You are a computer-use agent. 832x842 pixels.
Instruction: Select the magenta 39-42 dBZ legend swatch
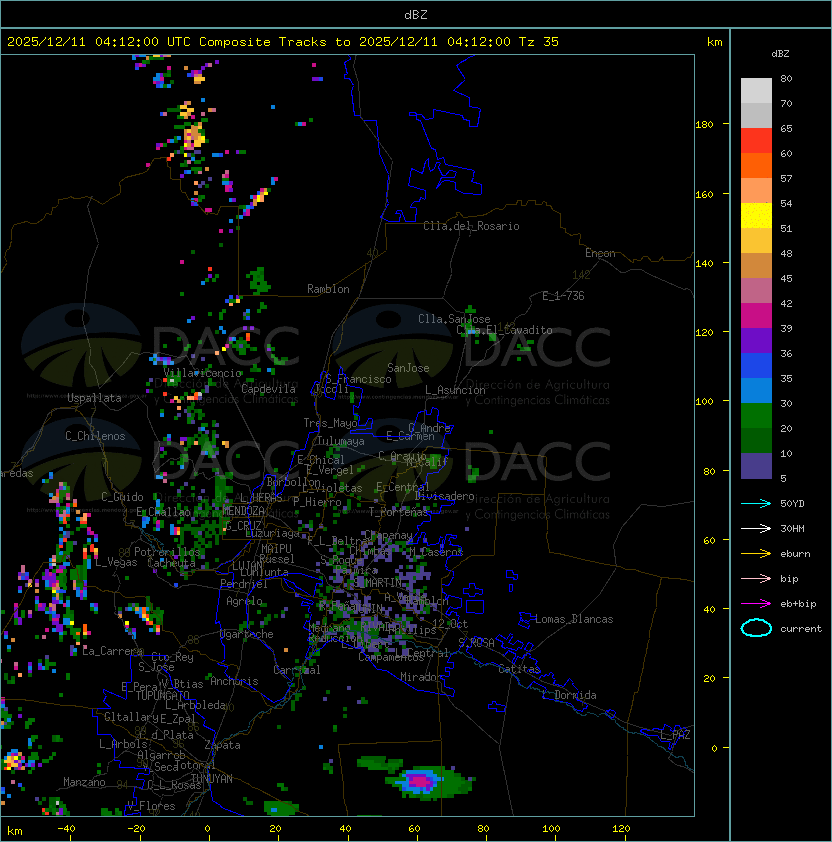[x=756, y=316]
